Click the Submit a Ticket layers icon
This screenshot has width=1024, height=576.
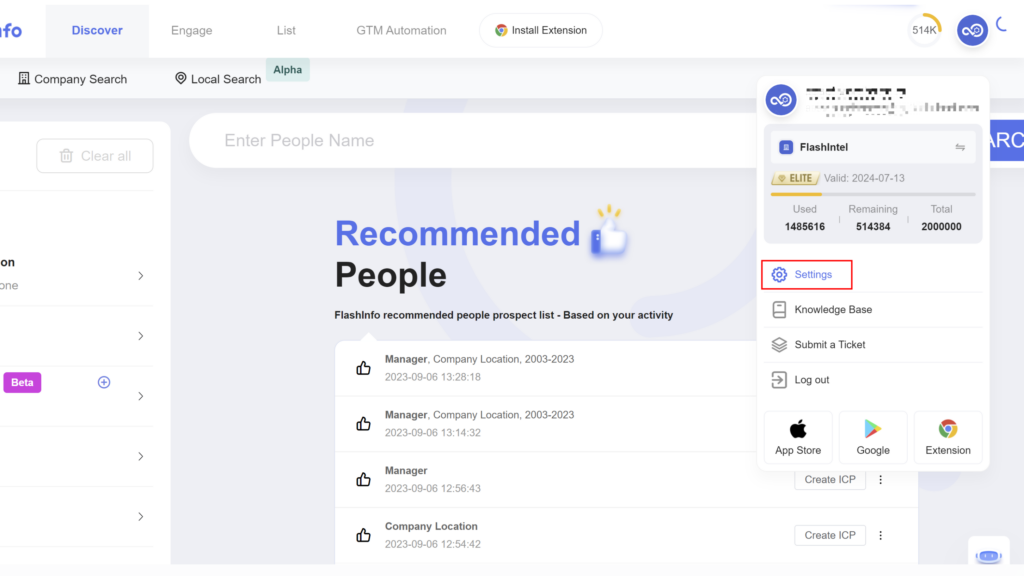point(779,345)
